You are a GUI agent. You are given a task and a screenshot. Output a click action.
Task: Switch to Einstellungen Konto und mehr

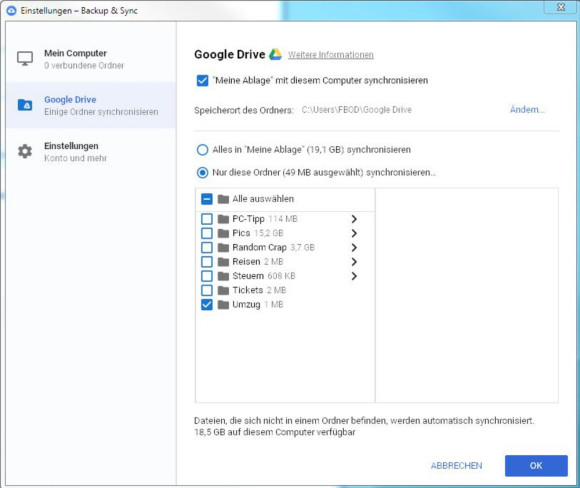point(91,152)
